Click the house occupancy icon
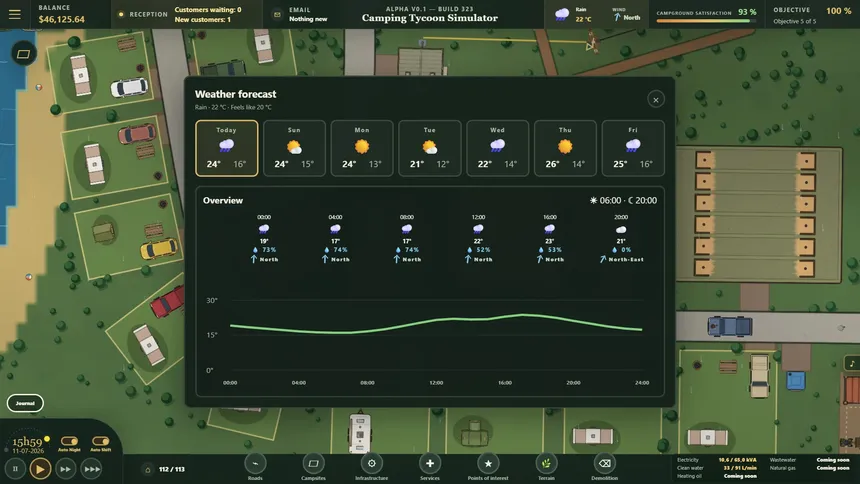 [x=148, y=470]
